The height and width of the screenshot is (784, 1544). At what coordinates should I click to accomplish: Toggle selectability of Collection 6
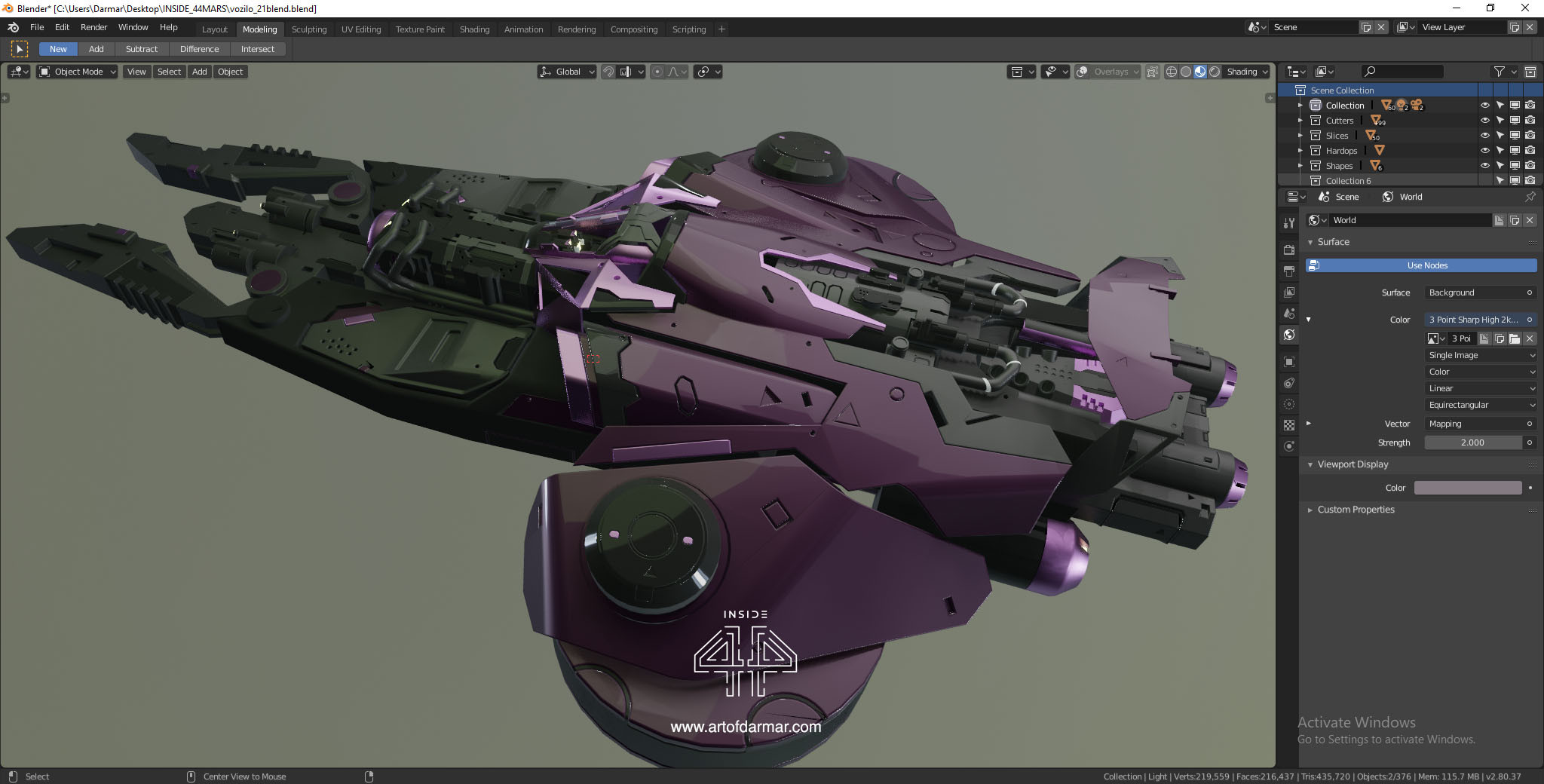[1500, 181]
